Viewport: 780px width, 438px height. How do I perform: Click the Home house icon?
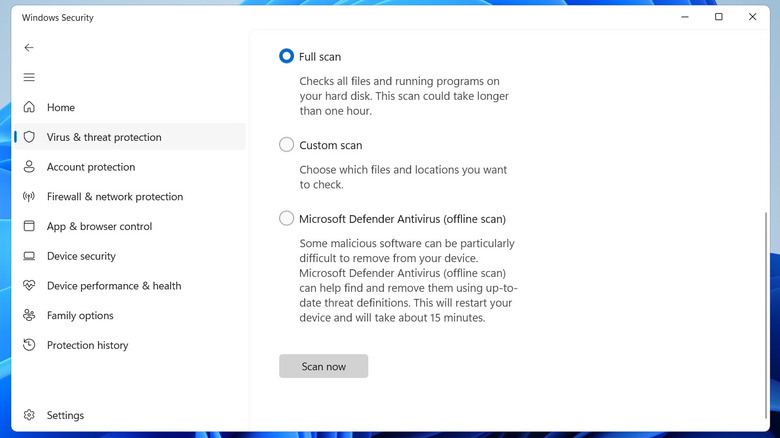coord(29,107)
